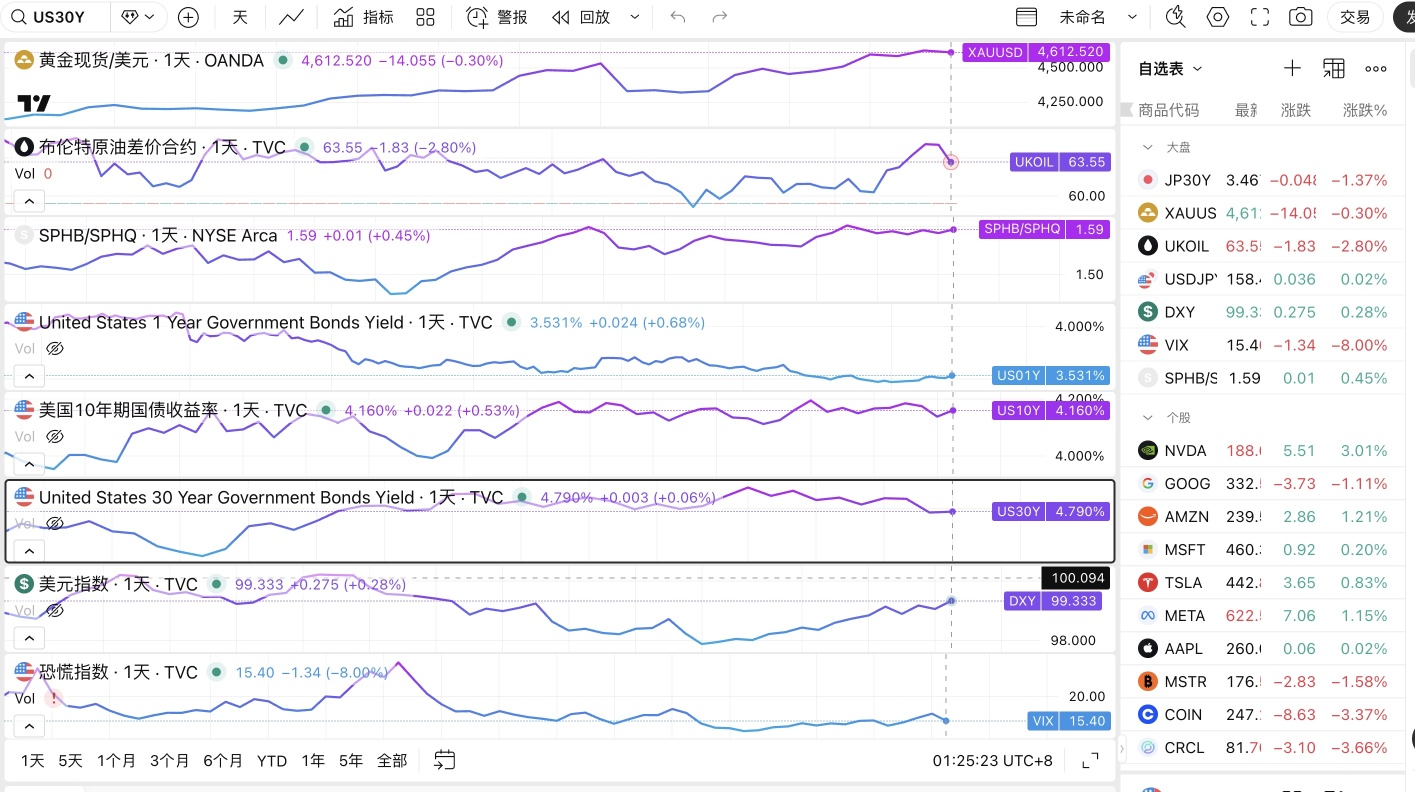1415x792 pixels.
Task: Click the add symbol plus icon in toolbar
Action: click(x=188, y=17)
